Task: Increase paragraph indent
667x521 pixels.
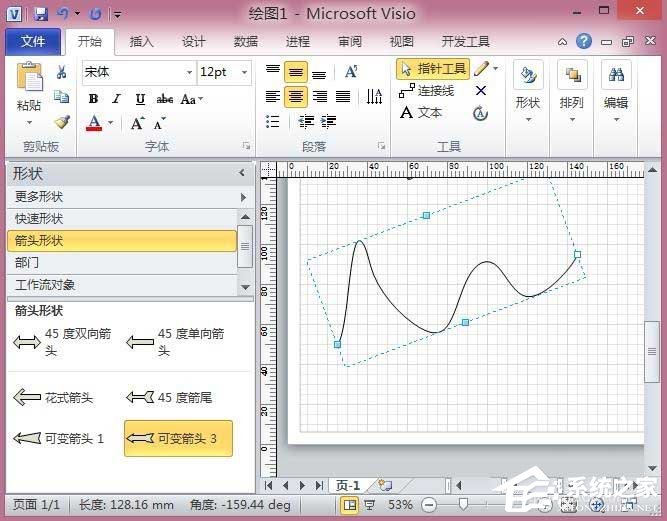Action: pyautogui.click(x=328, y=122)
